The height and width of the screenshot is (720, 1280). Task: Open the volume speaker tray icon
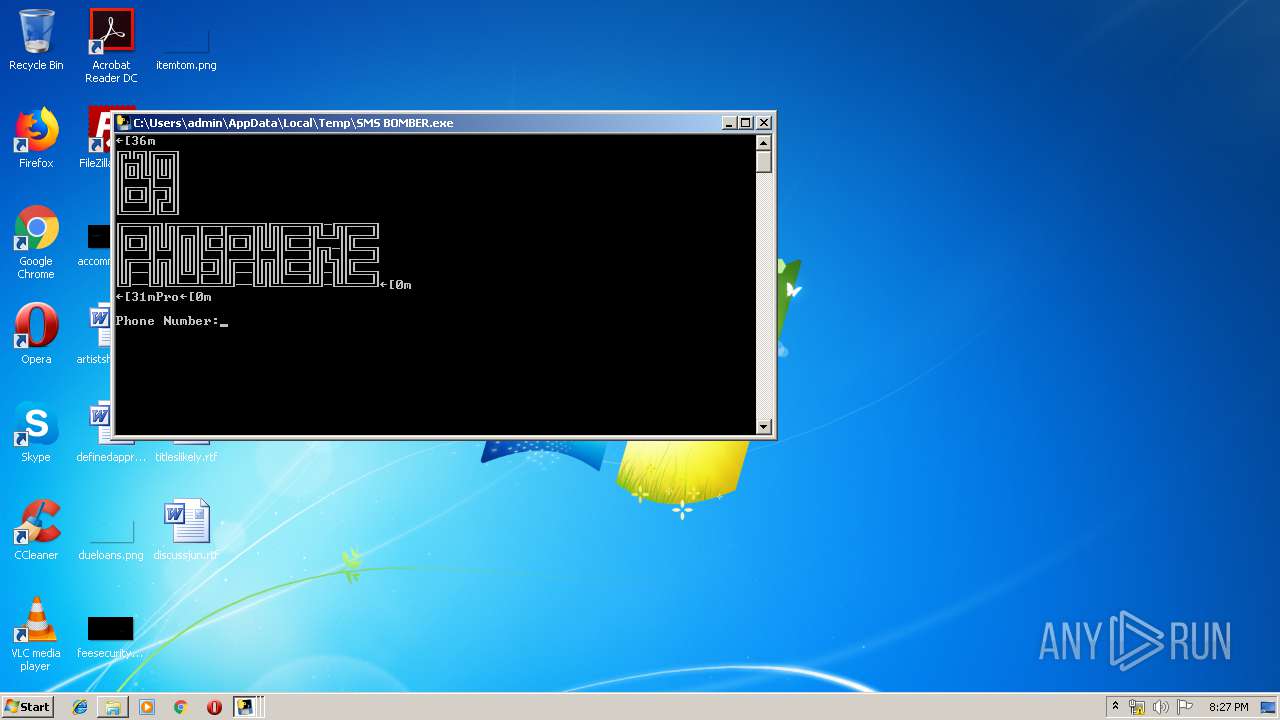(1161, 707)
